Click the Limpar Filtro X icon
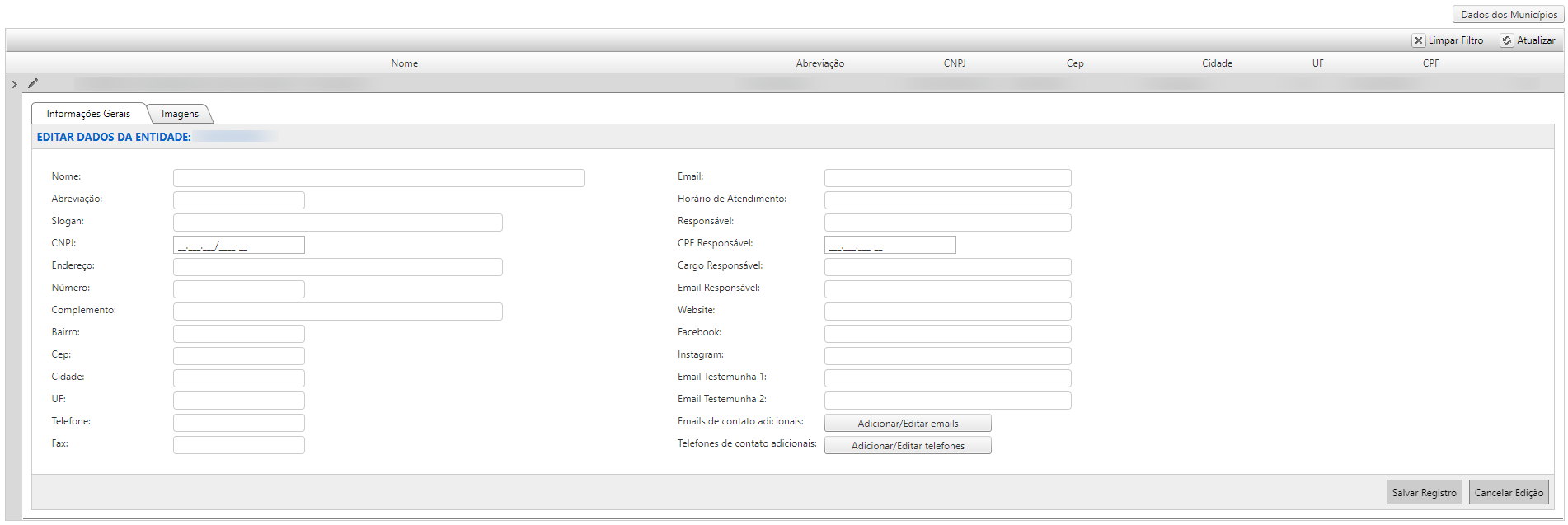Image resolution: width=1568 pixels, height=525 pixels. [1419, 40]
